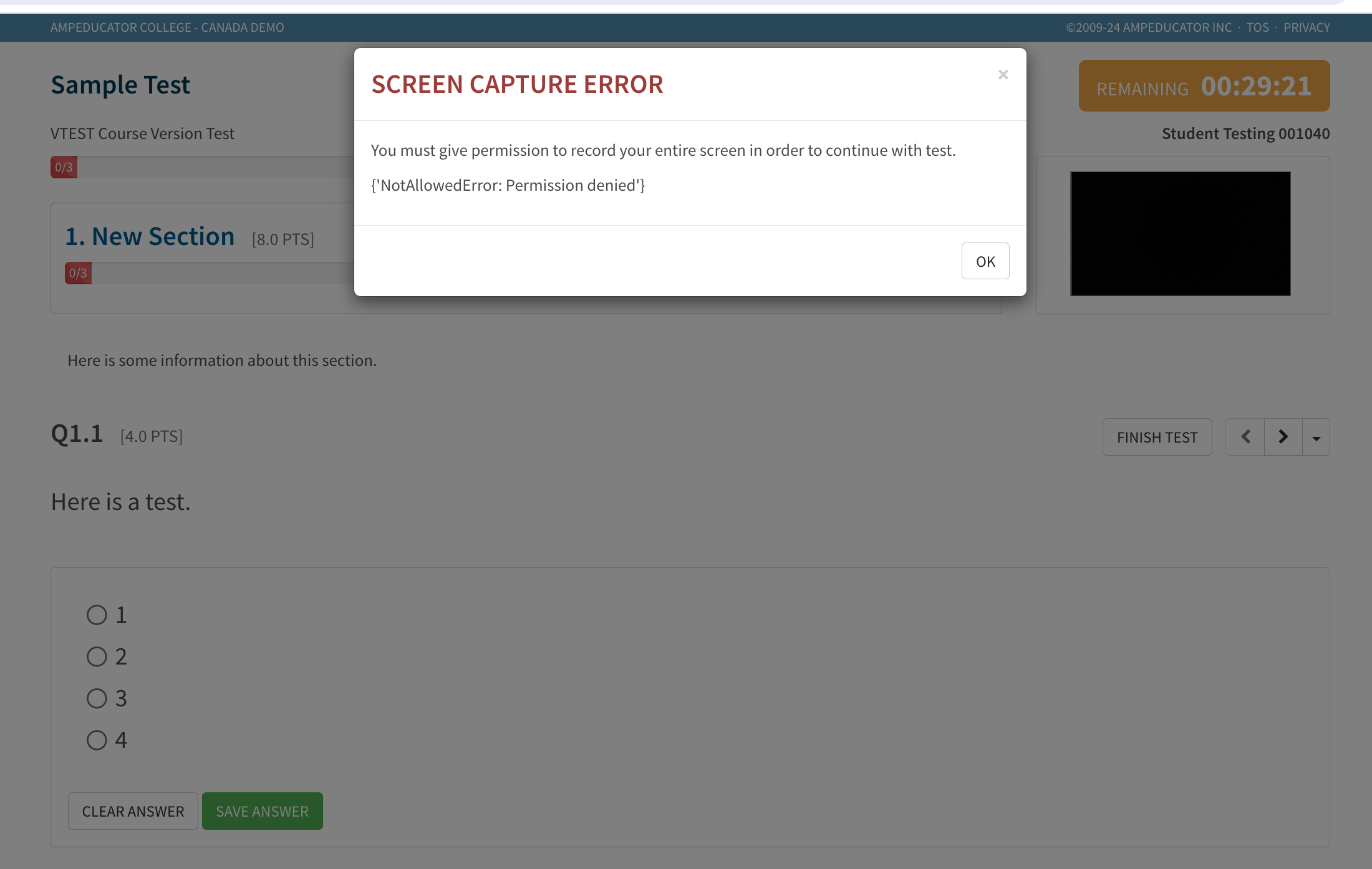Click the black webcam preview thumbnail
This screenshot has height=869, width=1372.
pyautogui.click(x=1180, y=234)
